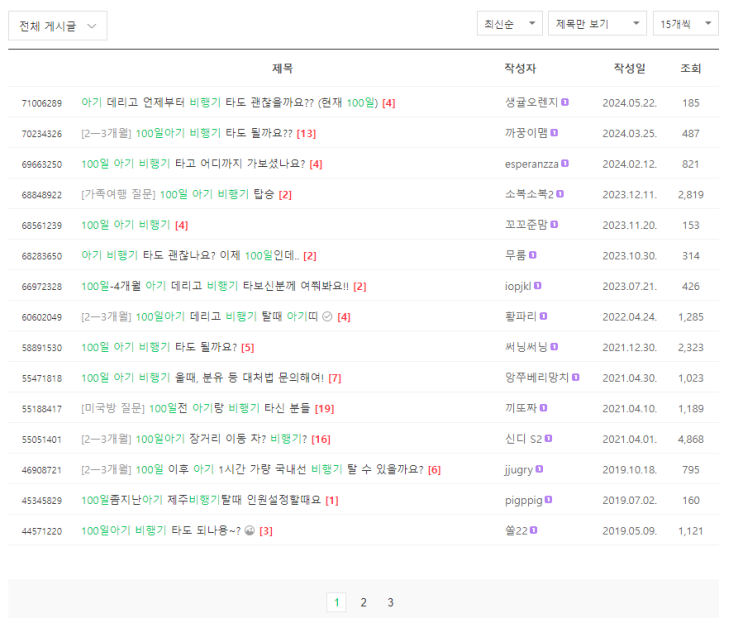Image resolution: width=743 pixels, height=618 pixels.
Task: Click the member badge icon next to 황파리
Action: tap(544, 316)
